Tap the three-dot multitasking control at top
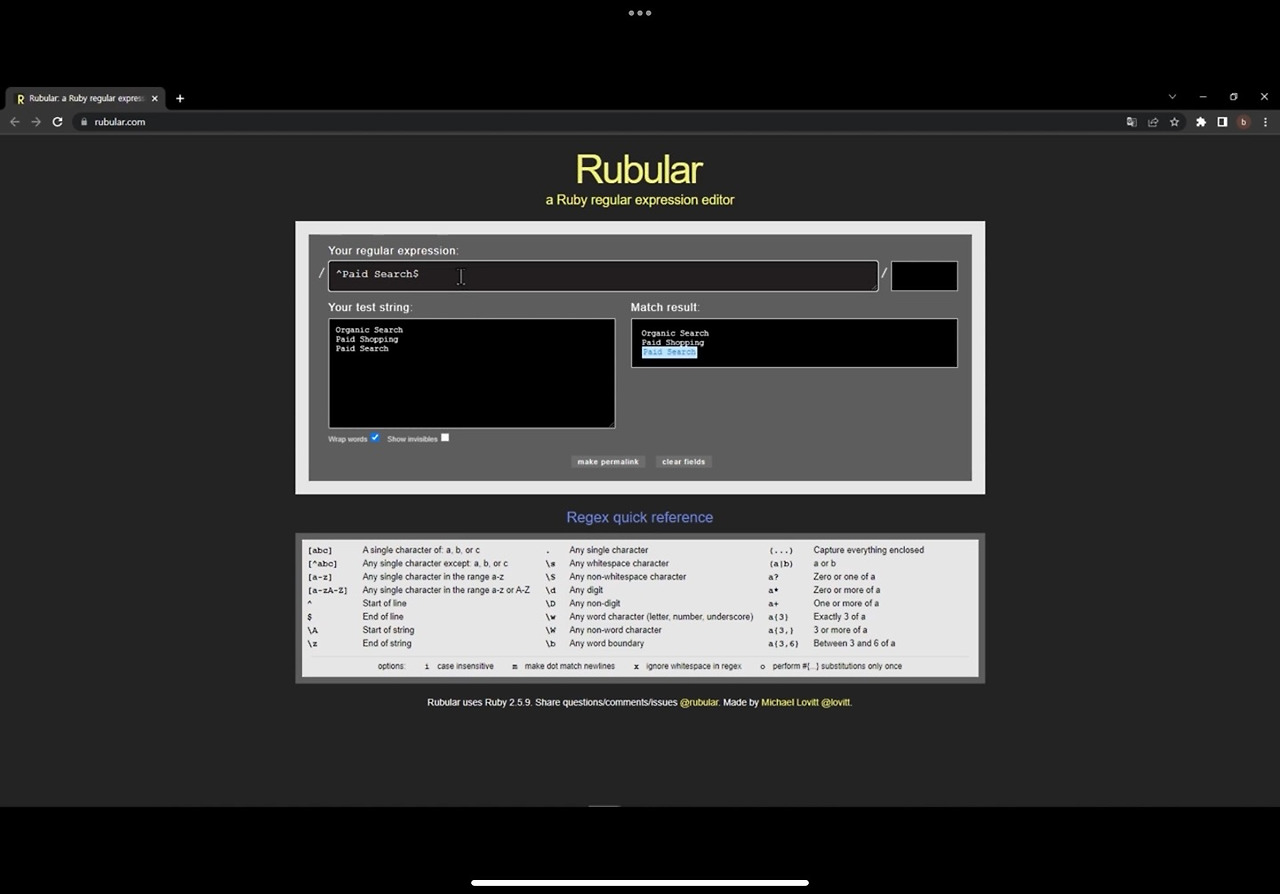The image size is (1280, 894). coord(640,13)
